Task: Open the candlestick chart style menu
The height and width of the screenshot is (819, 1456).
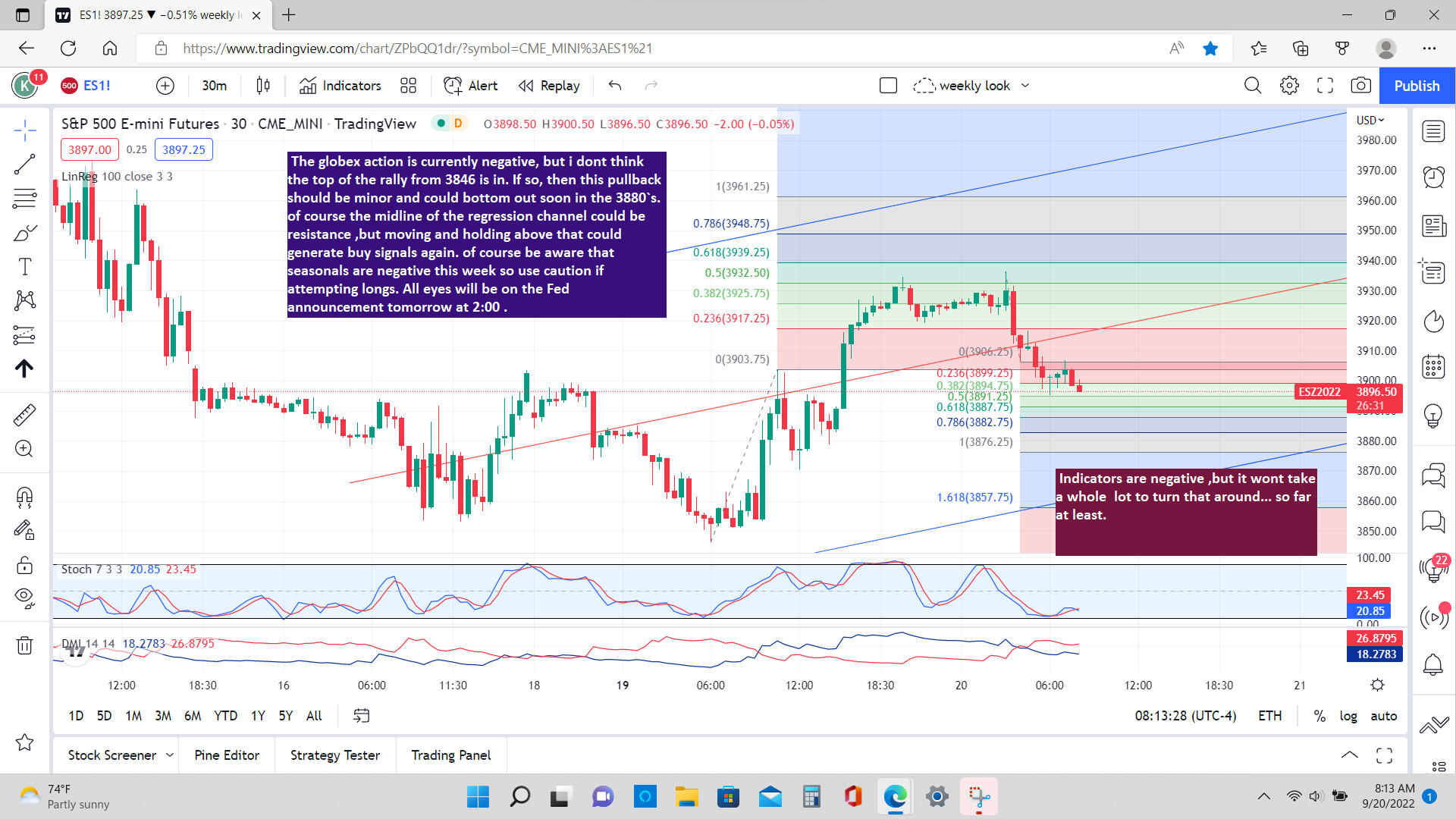Action: coord(263,86)
